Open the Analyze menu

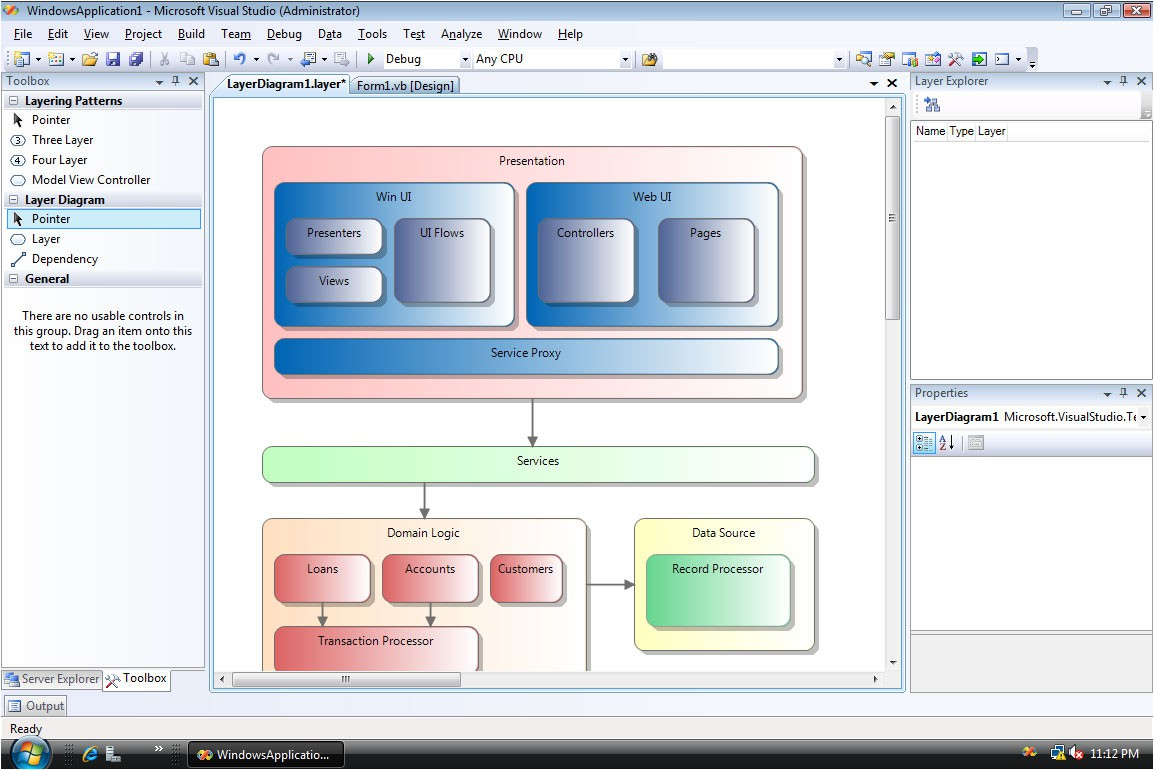[x=461, y=34]
